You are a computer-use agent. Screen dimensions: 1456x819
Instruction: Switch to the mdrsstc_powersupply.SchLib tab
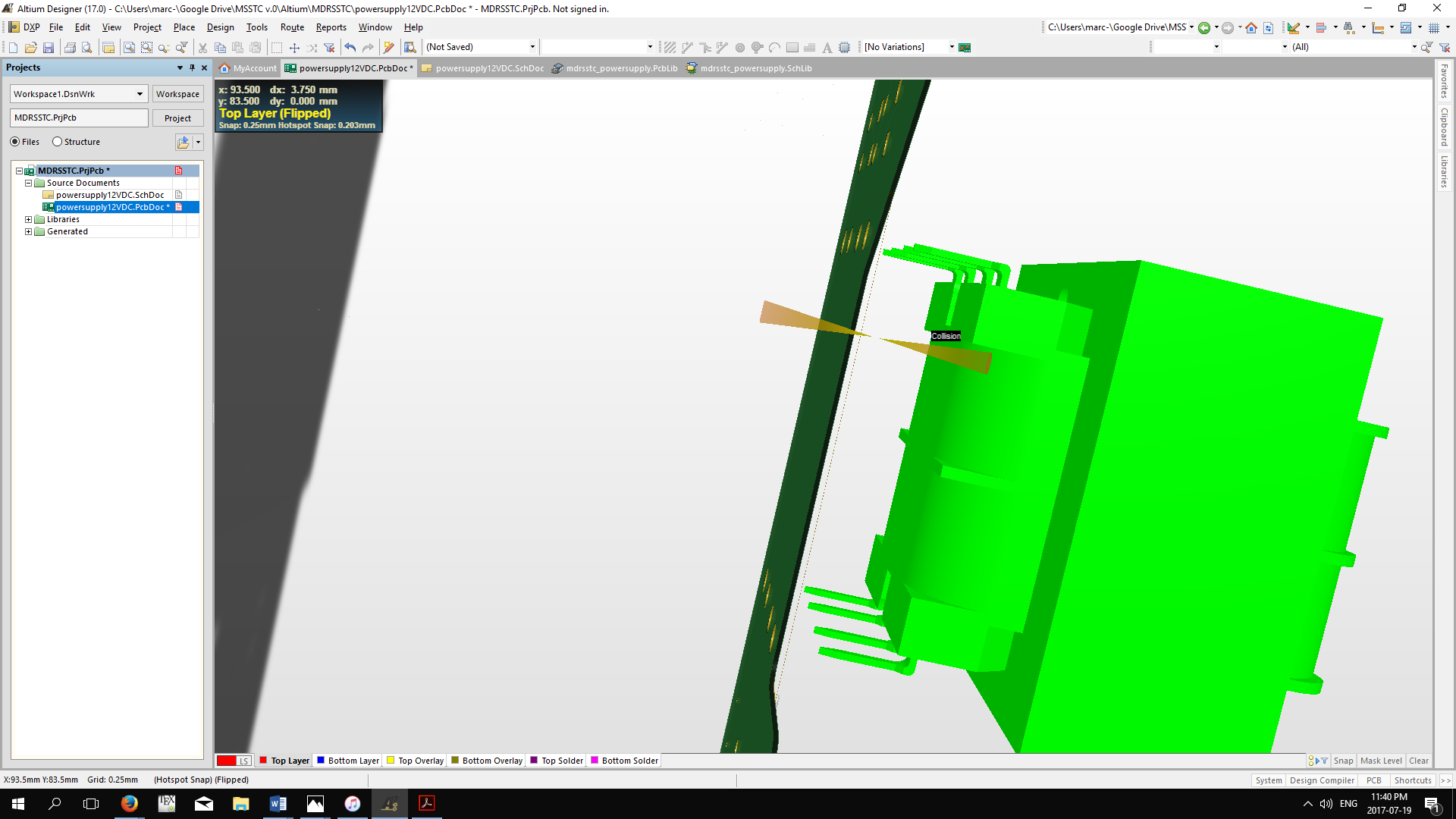pos(756,68)
